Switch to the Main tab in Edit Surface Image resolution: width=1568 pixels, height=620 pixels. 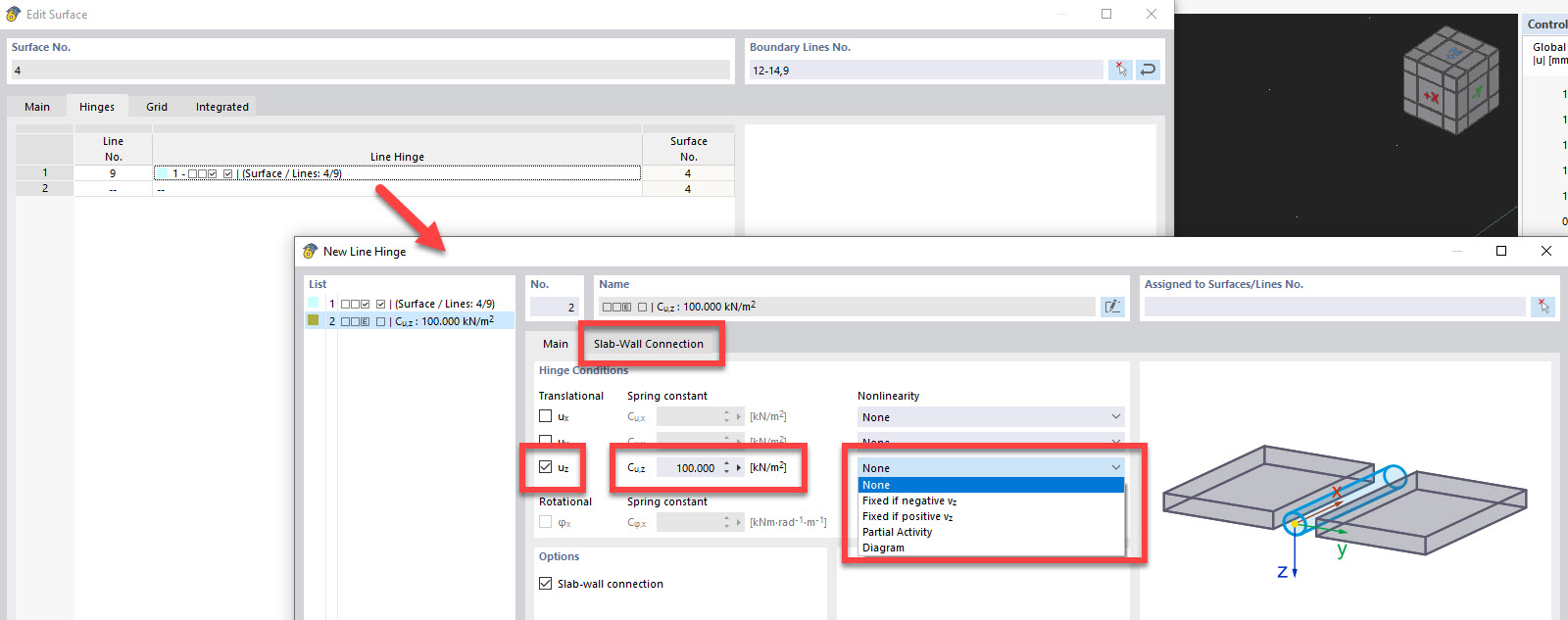(x=37, y=107)
